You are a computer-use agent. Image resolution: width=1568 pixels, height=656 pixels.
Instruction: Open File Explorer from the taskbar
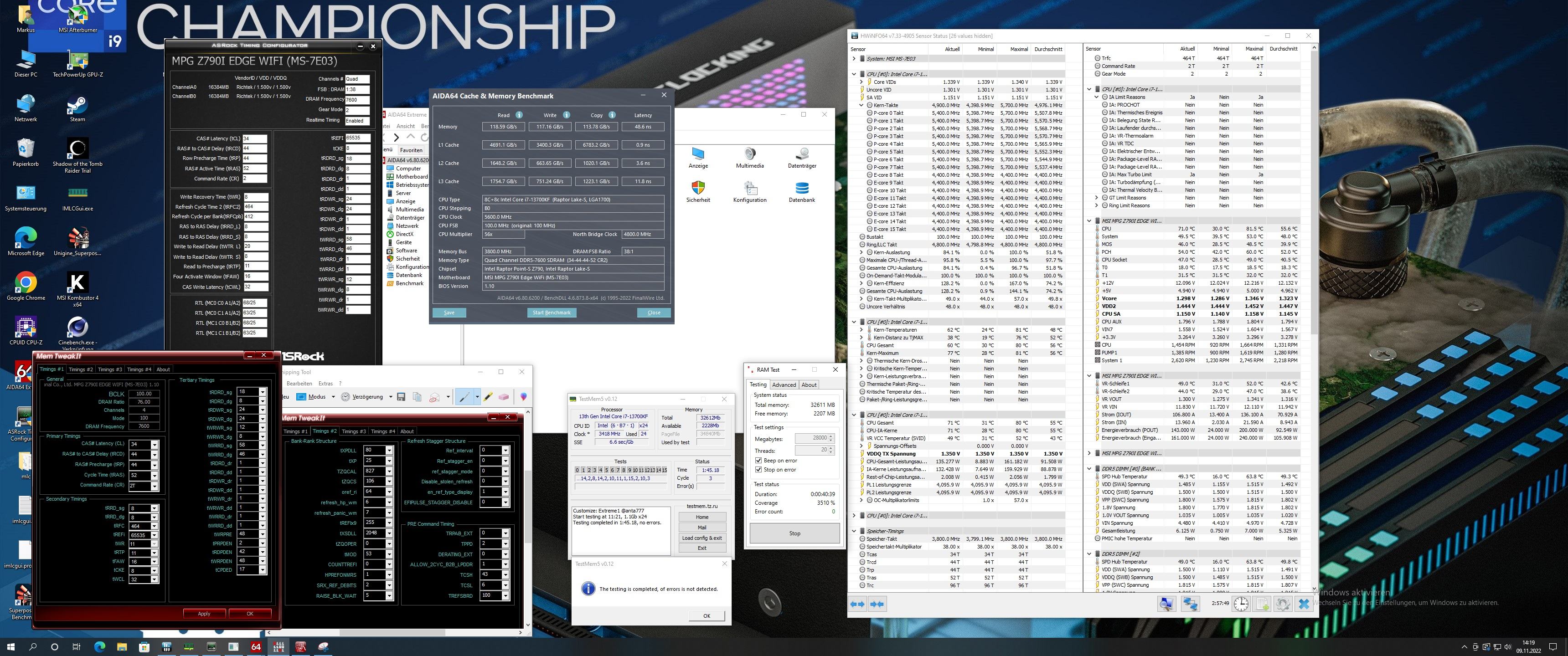[122, 647]
